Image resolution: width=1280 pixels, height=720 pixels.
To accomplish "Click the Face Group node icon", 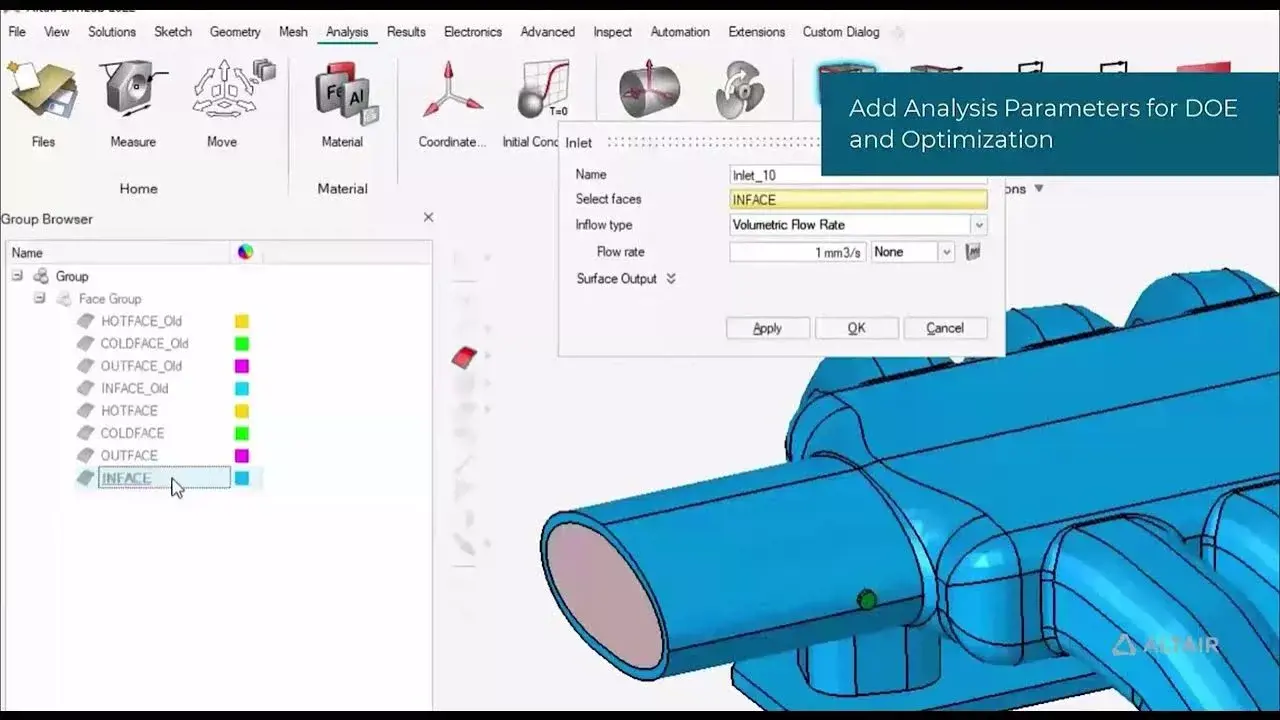I will coord(64,298).
